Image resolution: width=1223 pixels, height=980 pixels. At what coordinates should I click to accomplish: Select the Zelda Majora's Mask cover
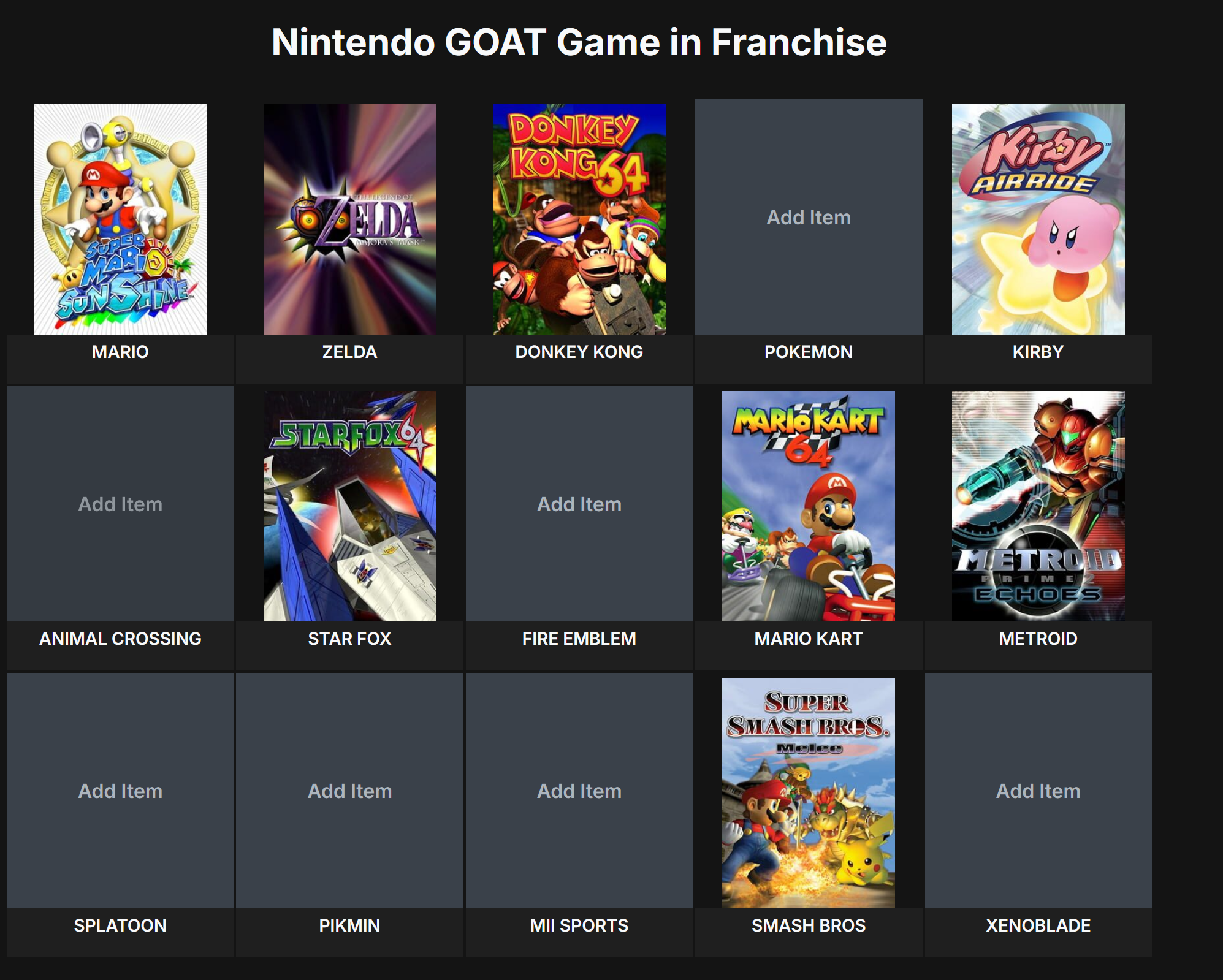tap(350, 219)
